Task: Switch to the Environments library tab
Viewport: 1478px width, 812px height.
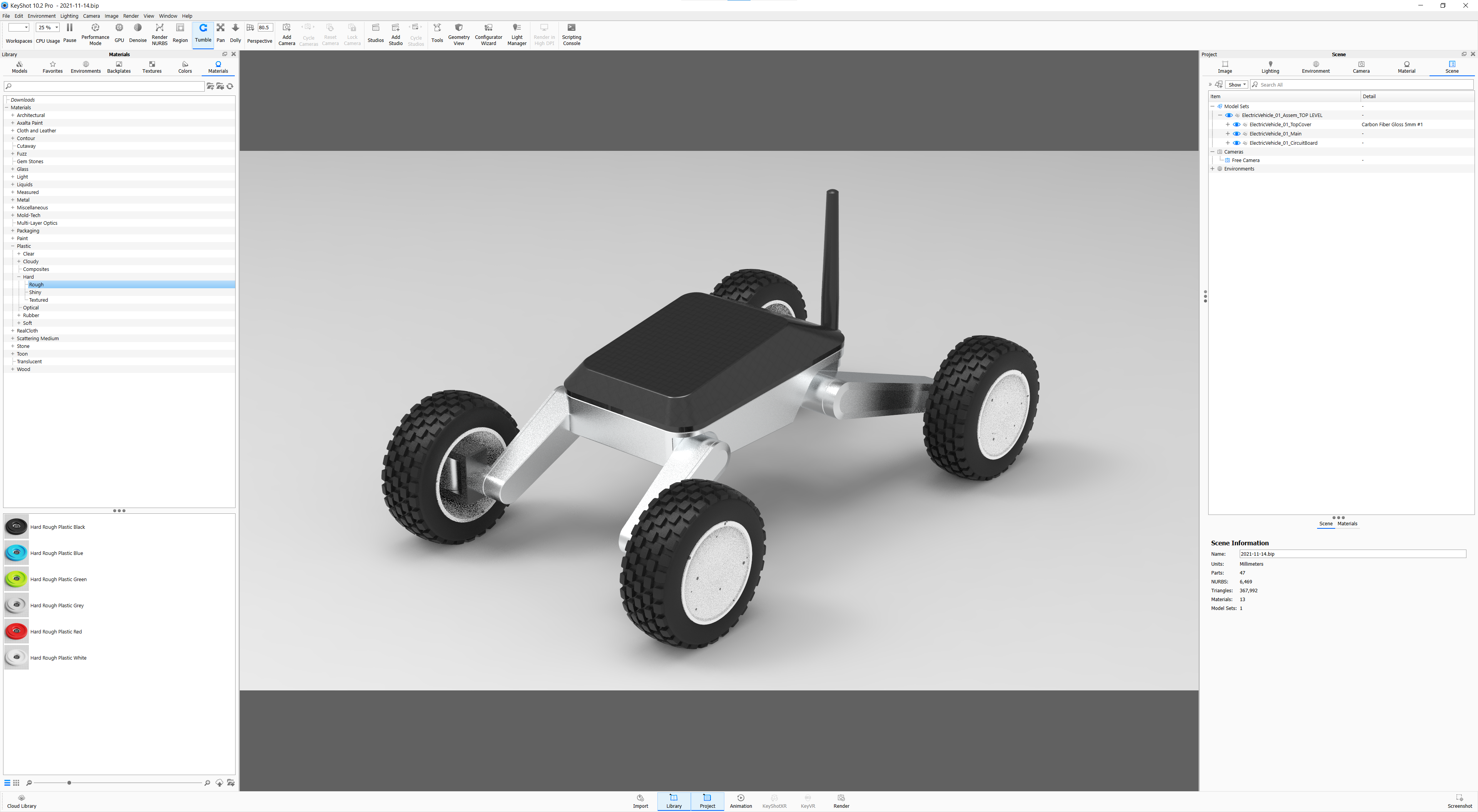Action: tap(85, 67)
